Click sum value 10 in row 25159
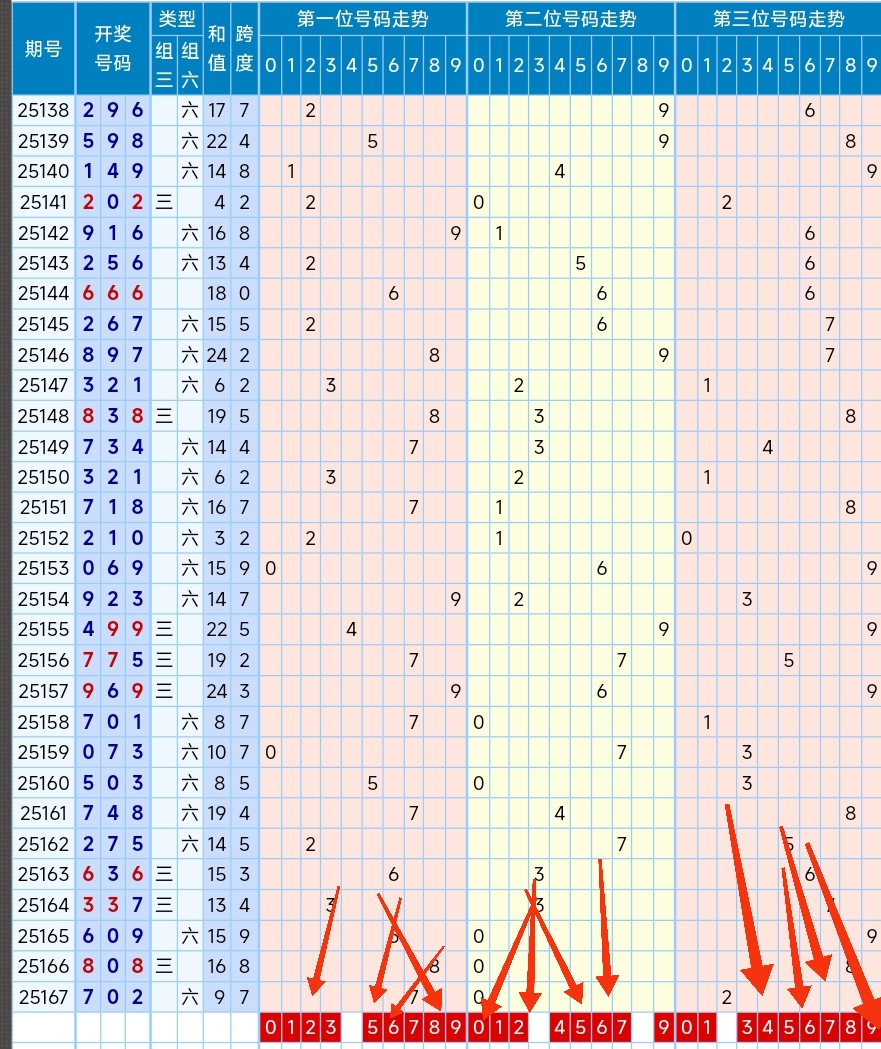Image resolution: width=881 pixels, height=1049 pixels. [x=217, y=753]
